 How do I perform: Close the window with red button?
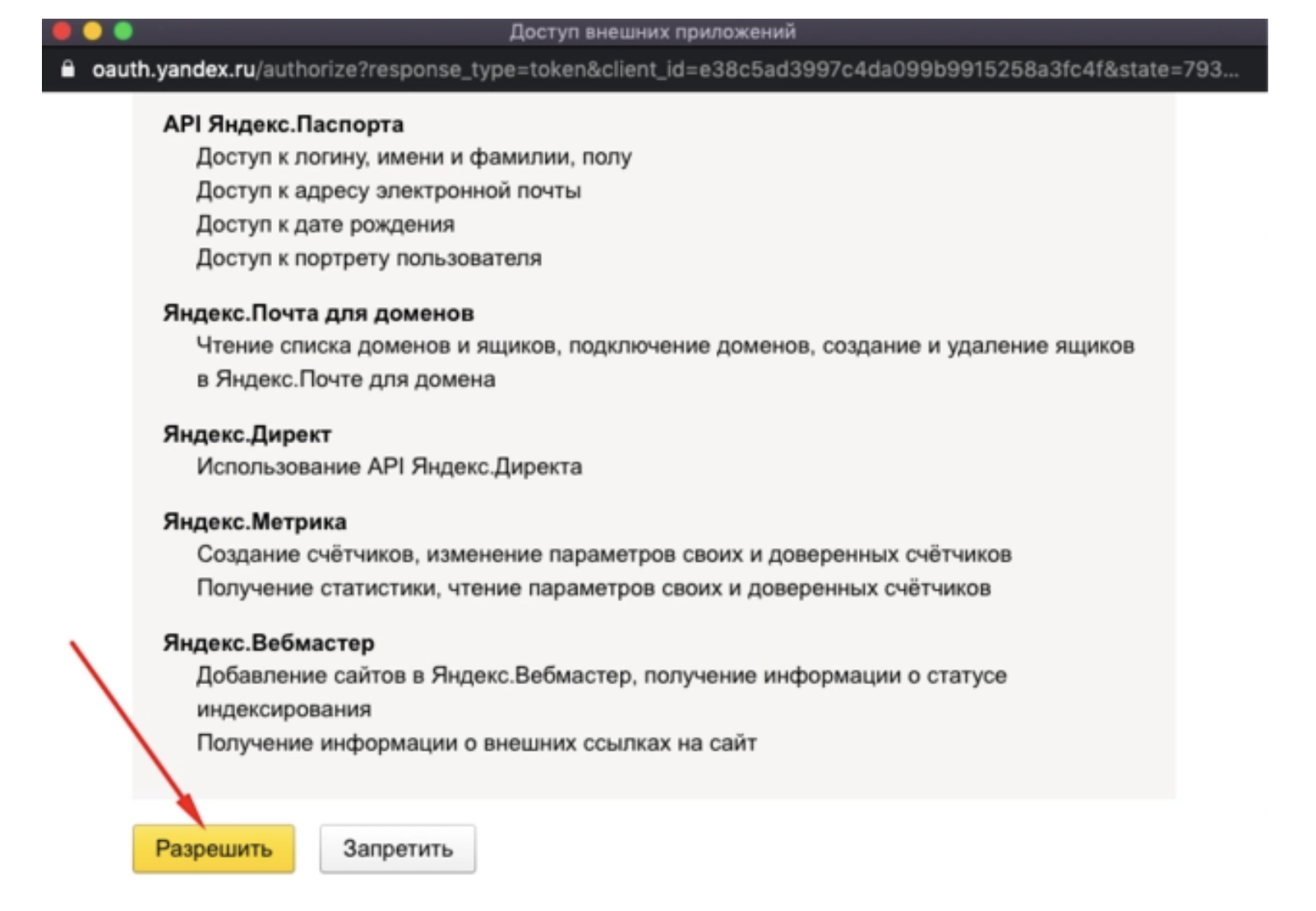(62, 31)
